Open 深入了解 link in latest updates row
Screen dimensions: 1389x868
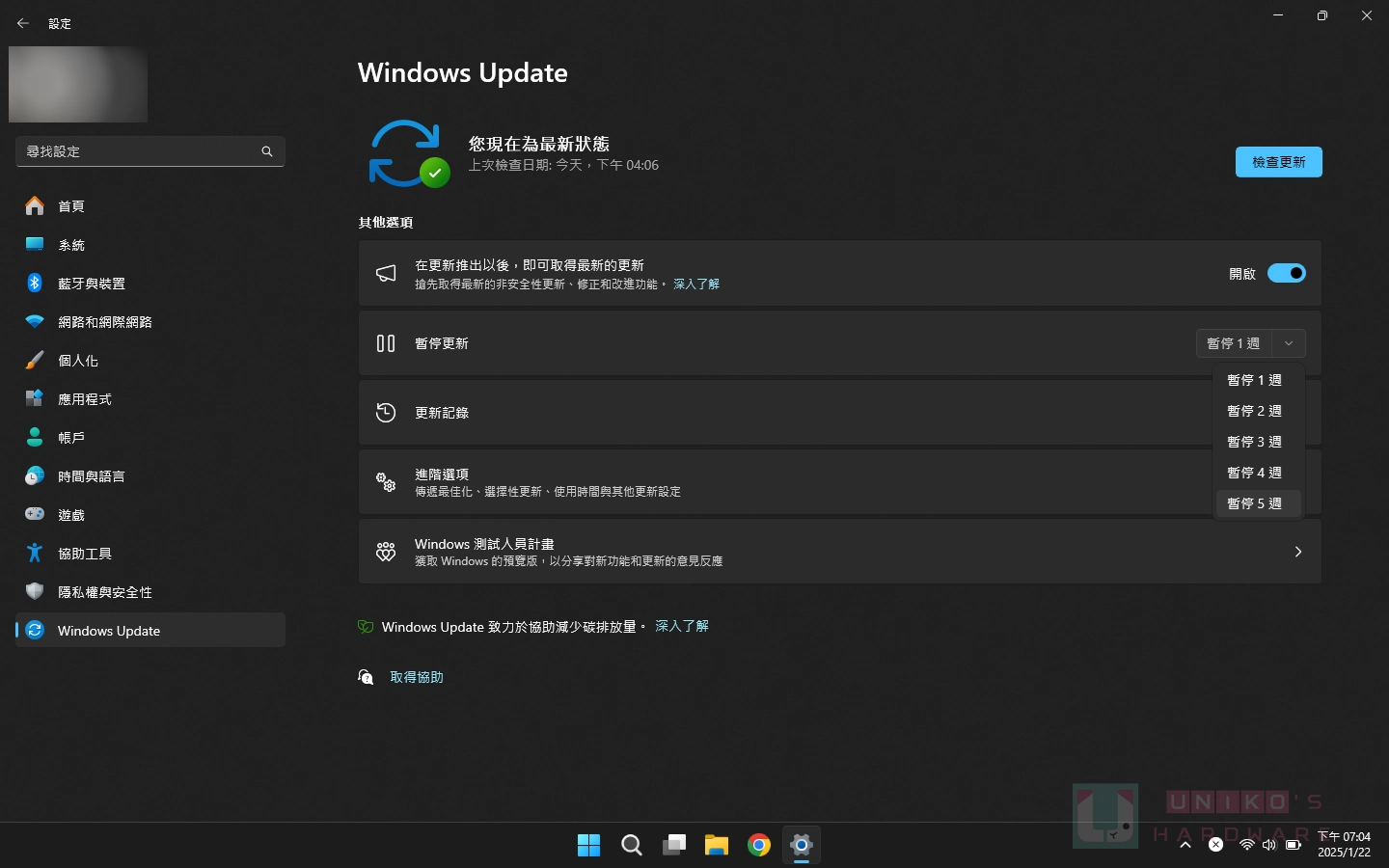pyautogui.click(x=696, y=285)
